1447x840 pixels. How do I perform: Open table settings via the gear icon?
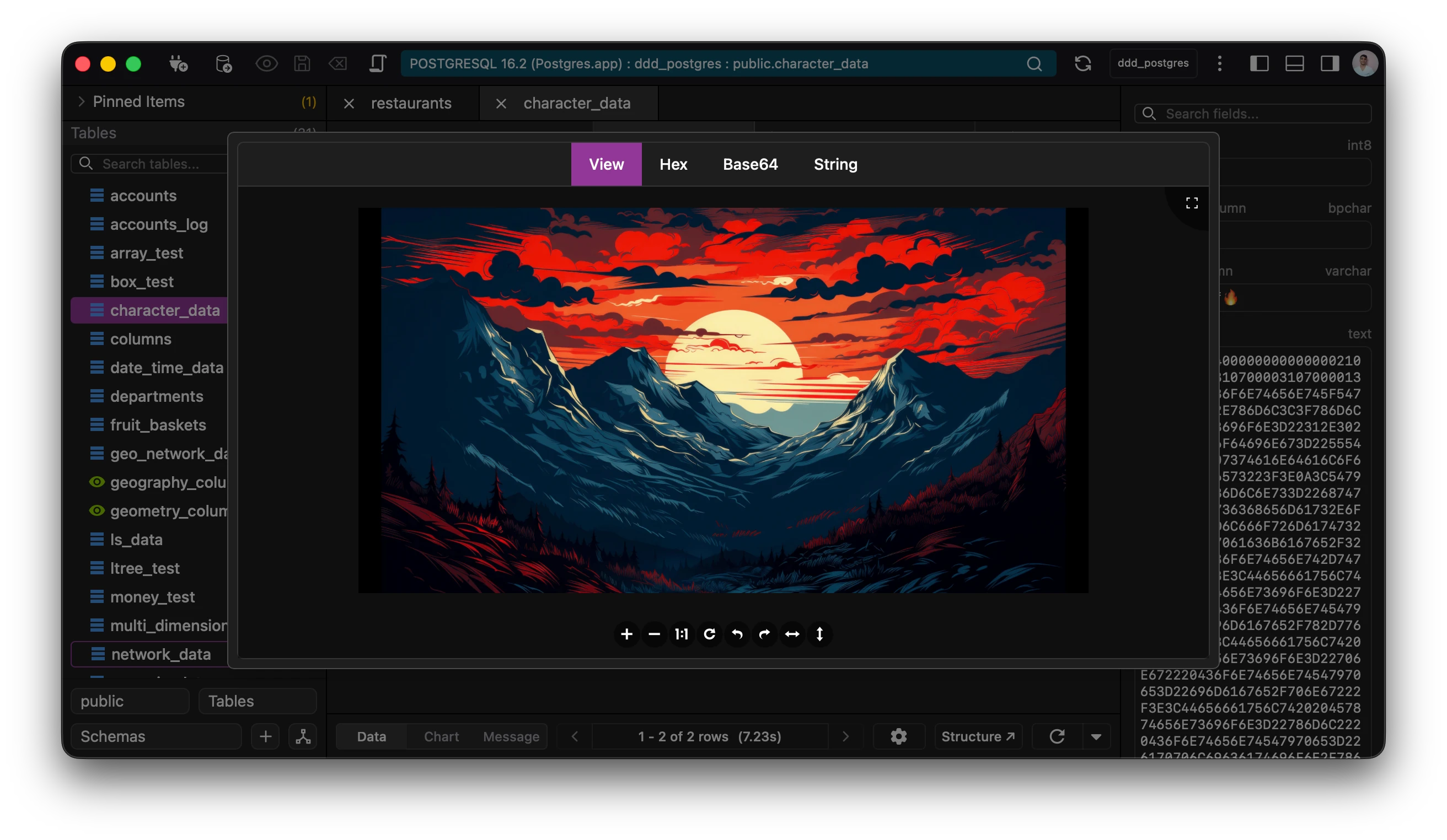[899, 736]
